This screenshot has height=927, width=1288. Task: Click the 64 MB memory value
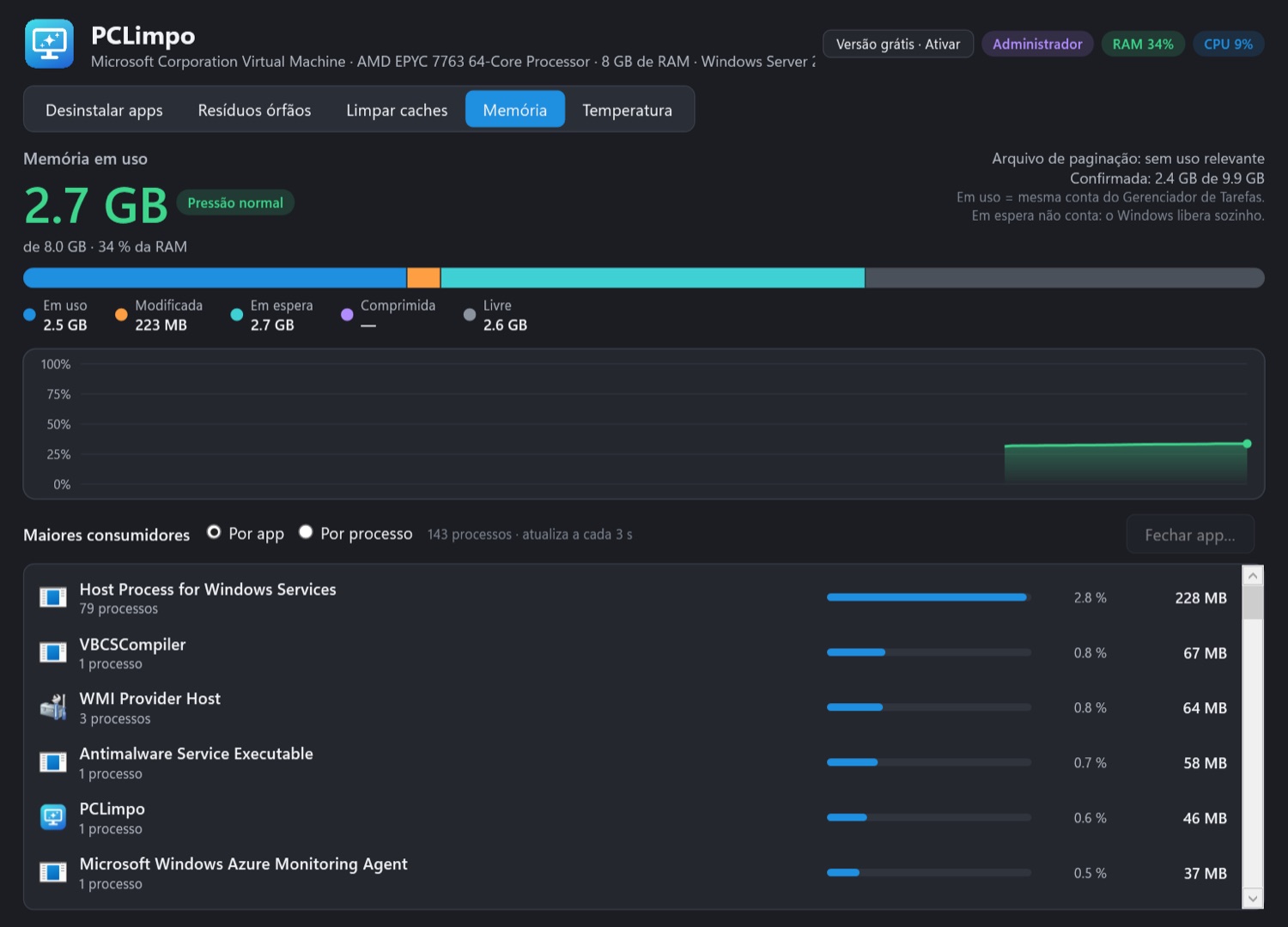[1205, 707]
